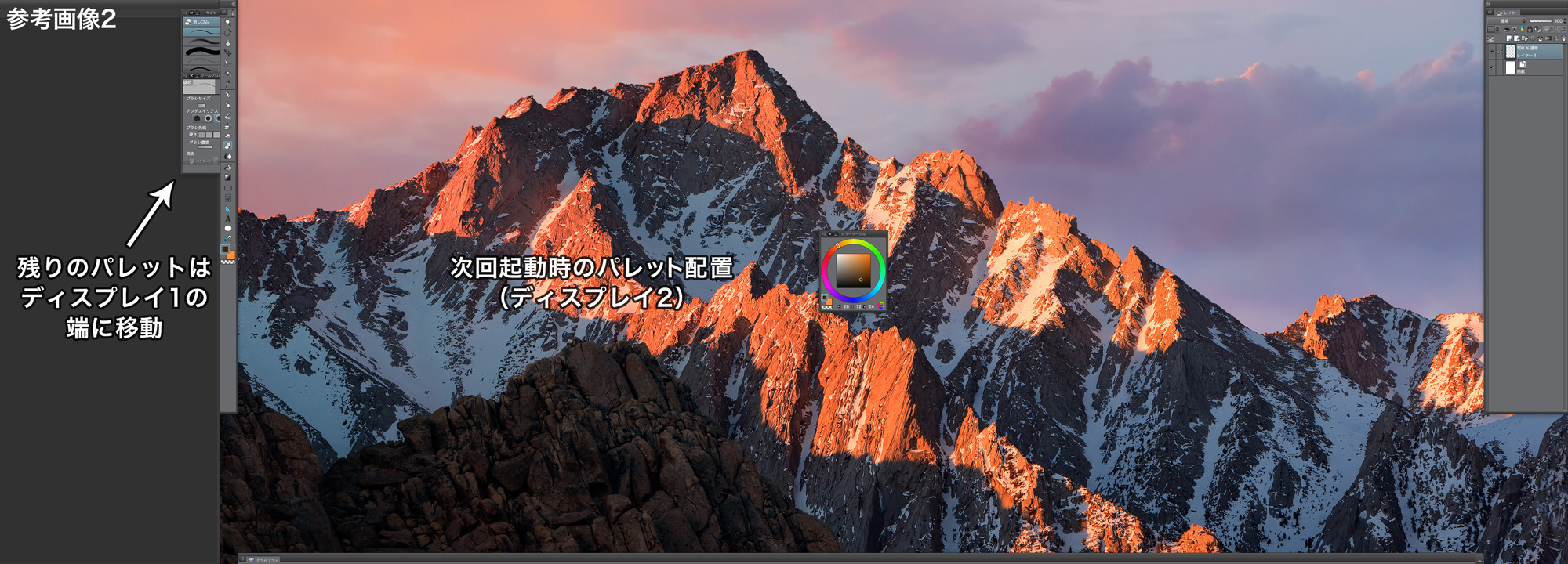This screenshot has height=564, width=1568.
Task: Select the Frame border tool
Action: point(228,198)
